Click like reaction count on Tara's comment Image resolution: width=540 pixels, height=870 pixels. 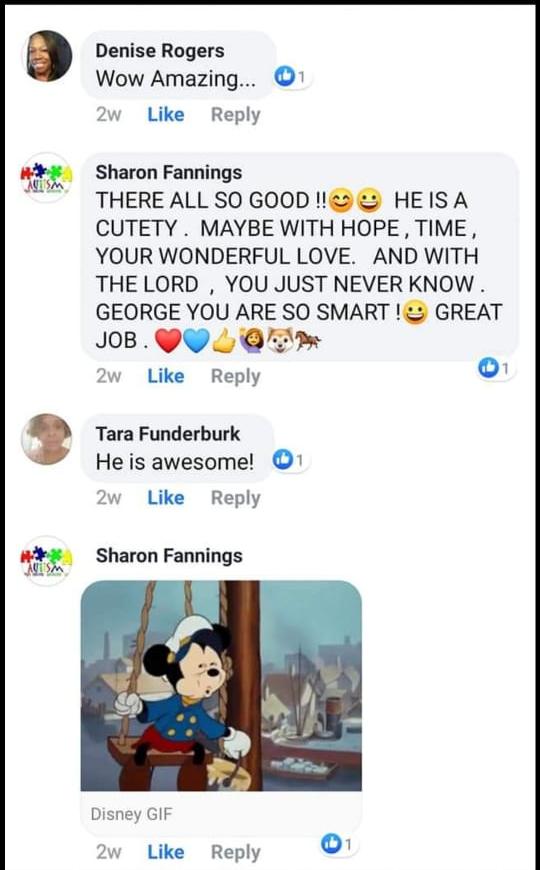pos(290,460)
